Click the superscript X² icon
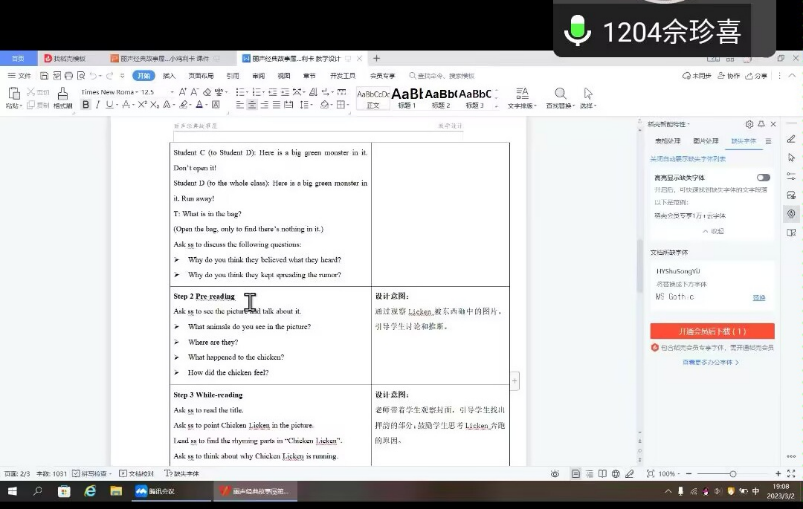 [142, 105]
